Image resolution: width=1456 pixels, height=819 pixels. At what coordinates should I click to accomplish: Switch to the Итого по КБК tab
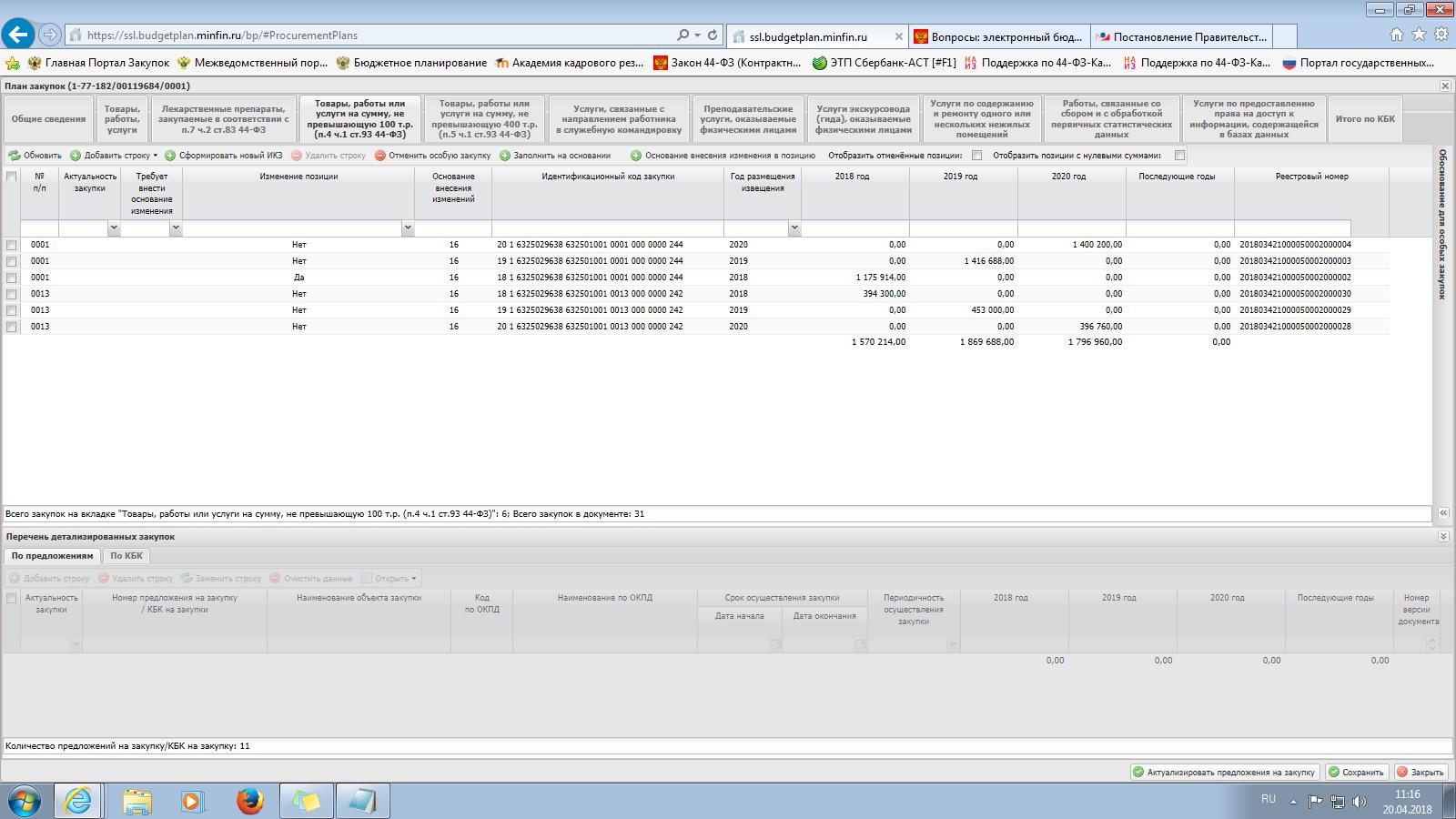pos(1364,119)
